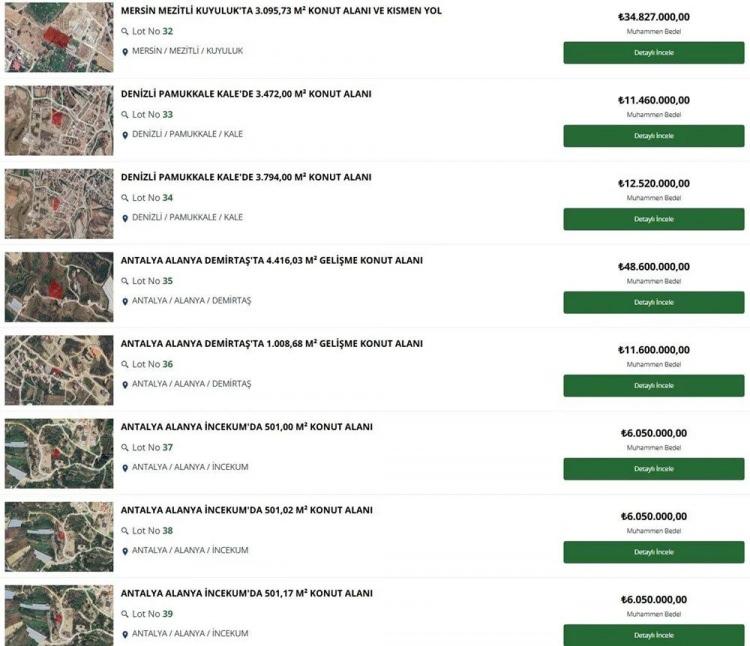750x646 pixels.
Task: Open the Antalya Alanya İncekum 501,00 m² listing title
Action: (x=246, y=427)
